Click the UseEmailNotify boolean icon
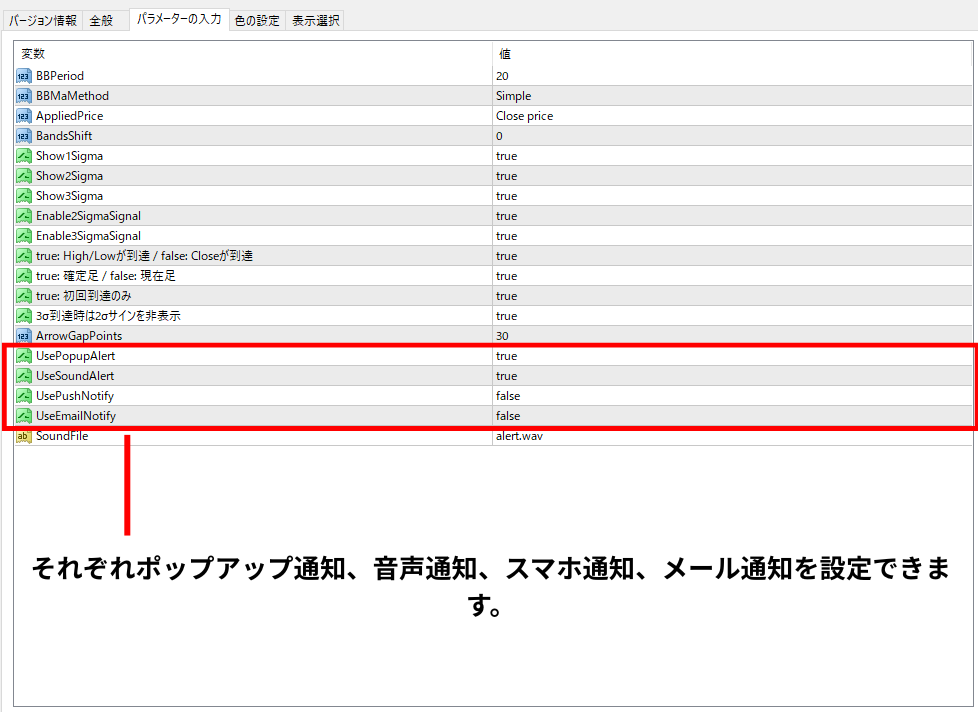978x712 pixels. [x=24, y=416]
